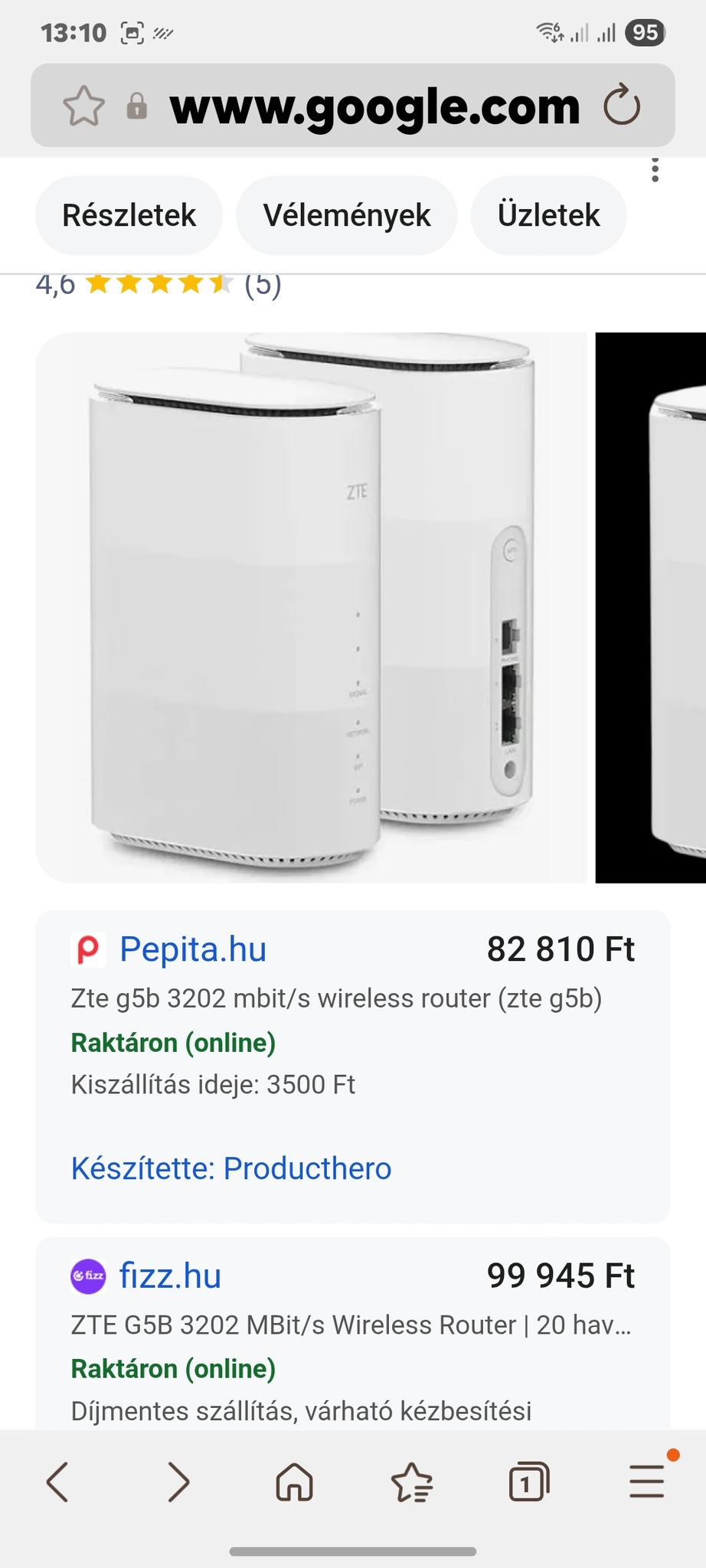Open the browser hamburger menu
The image size is (706, 1568).
647,1482
